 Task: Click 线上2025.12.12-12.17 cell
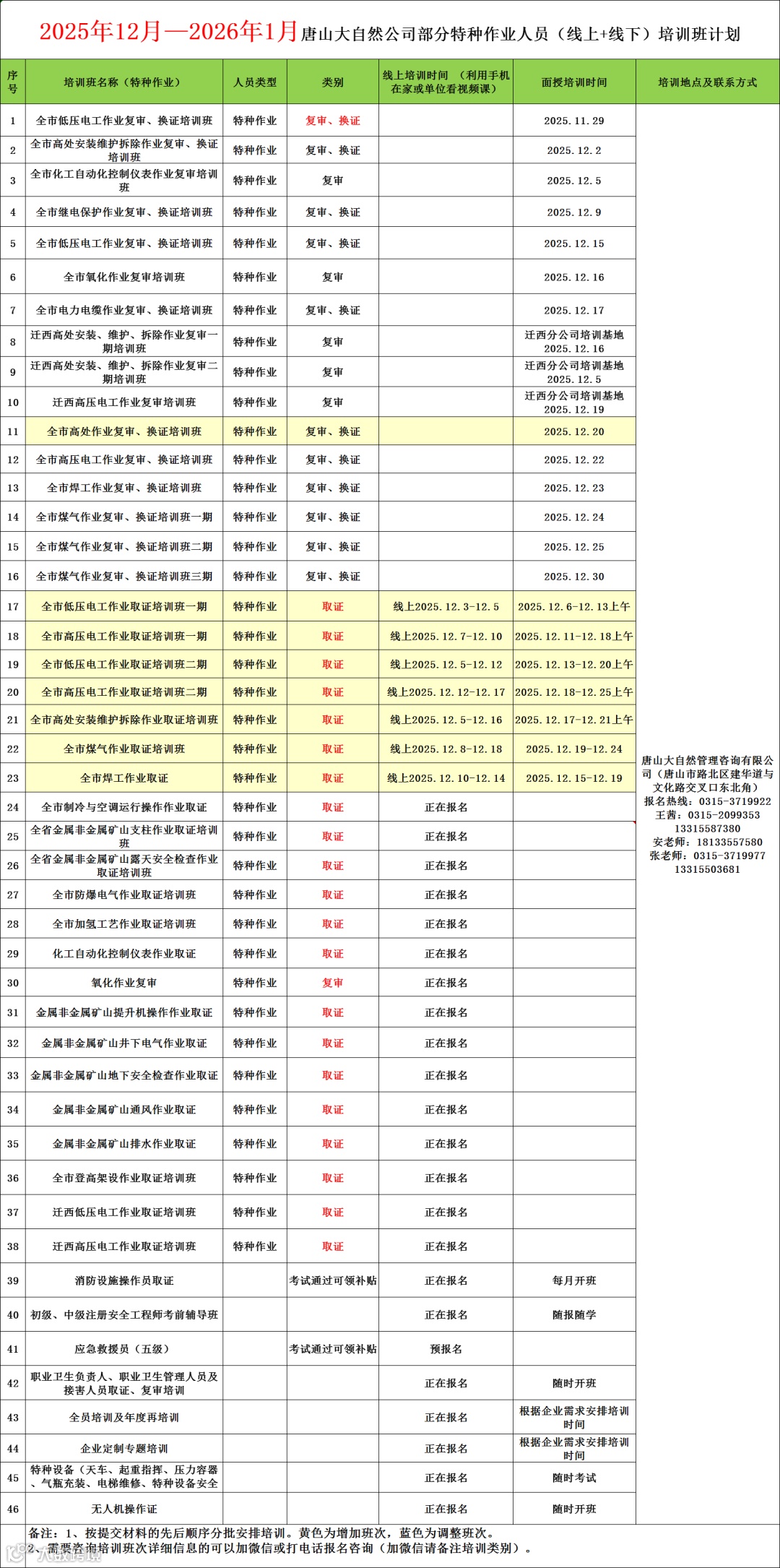[x=446, y=692]
